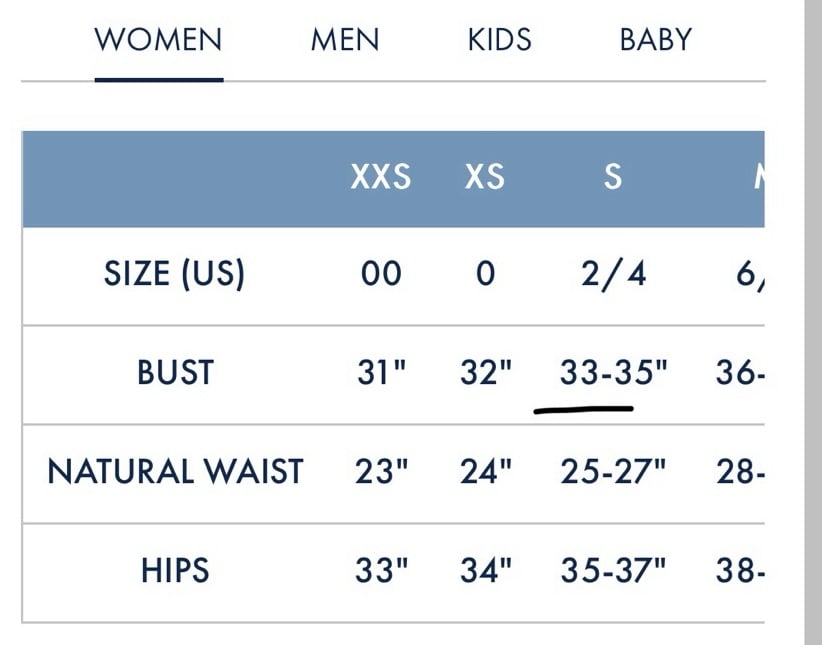This screenshot has width=822, height=645.
Task: Click the XS column header
Action: coord(485,176)
